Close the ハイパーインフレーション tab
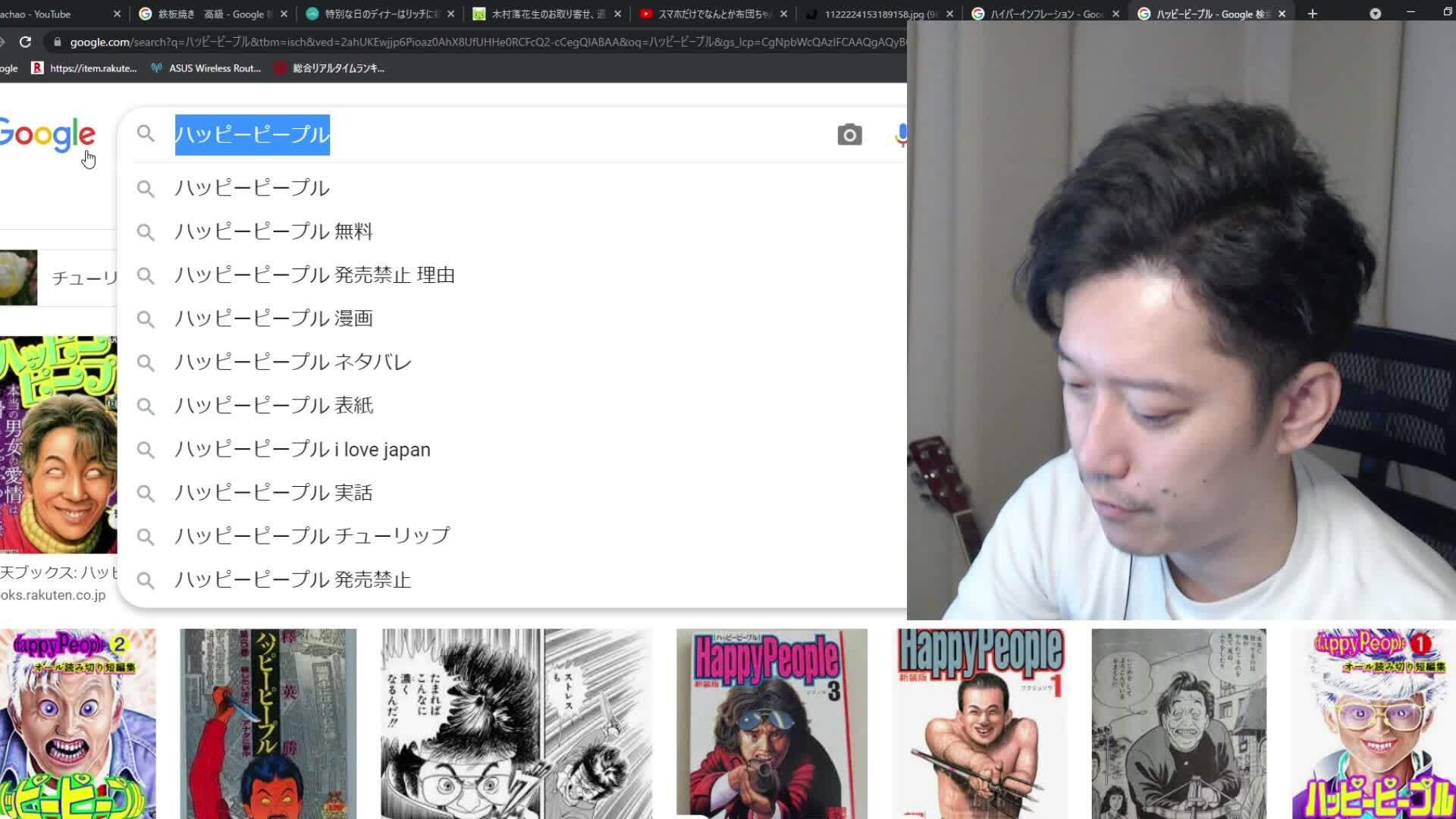 point(1116,14)
